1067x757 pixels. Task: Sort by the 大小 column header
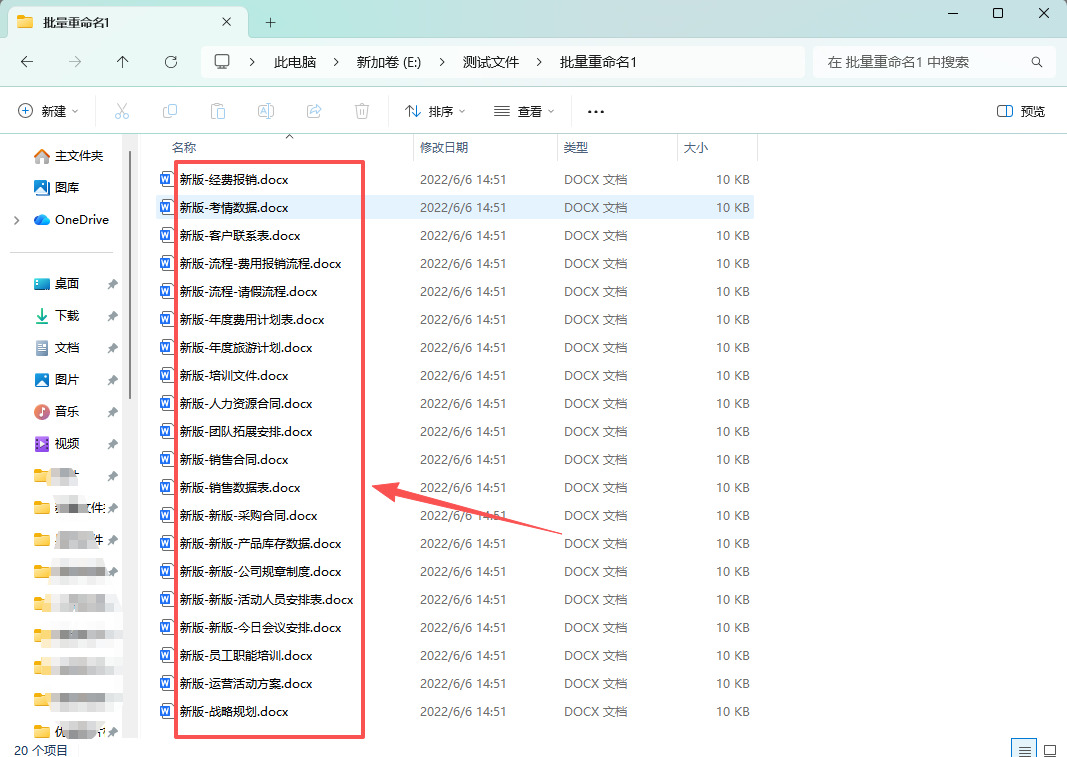pyautogui.click(x=695, y=147)
